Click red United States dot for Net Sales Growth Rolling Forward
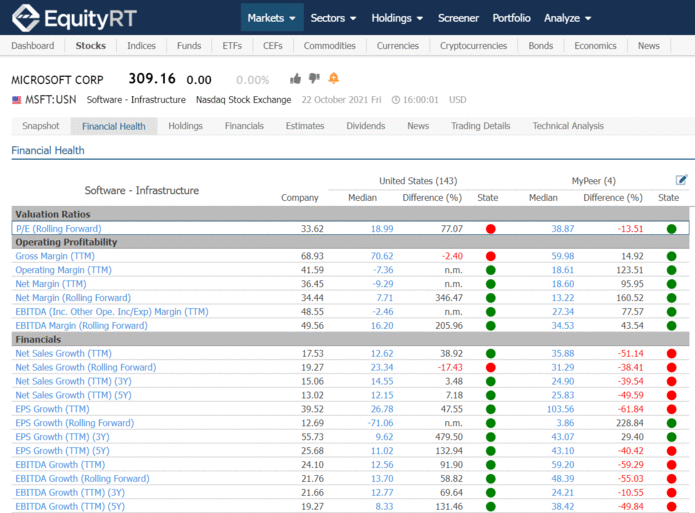 (490, 368)
